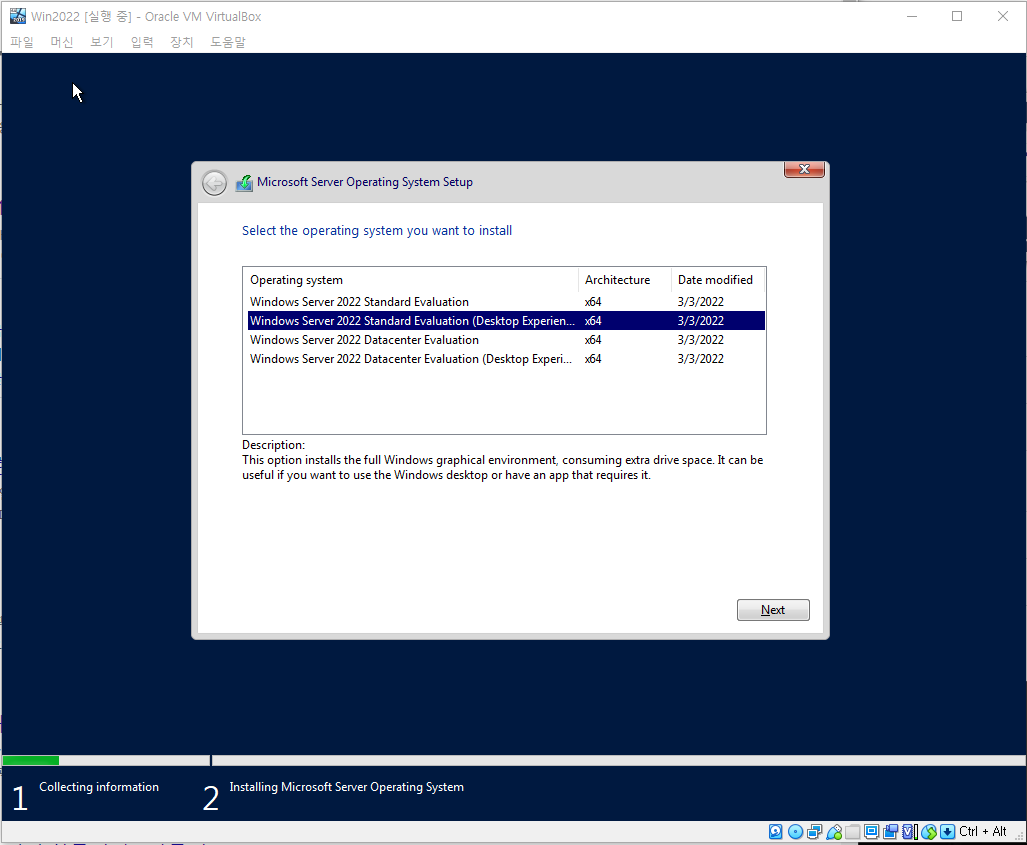Click the network adapters status icon
1027x845 pixels.
814,831
